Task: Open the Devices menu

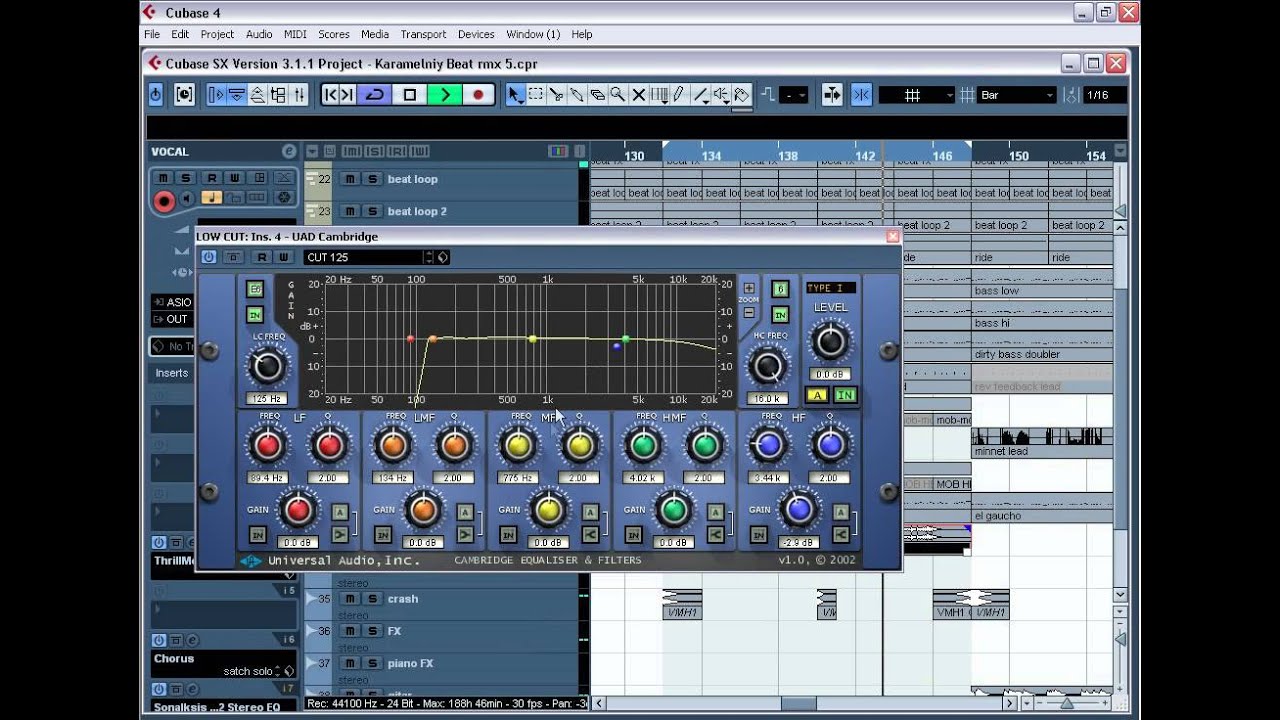Action: coord(476,34)
